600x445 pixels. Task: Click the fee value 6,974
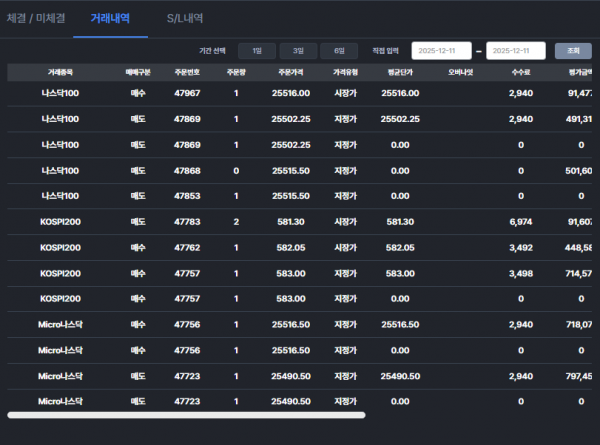(x=521, y=222)
